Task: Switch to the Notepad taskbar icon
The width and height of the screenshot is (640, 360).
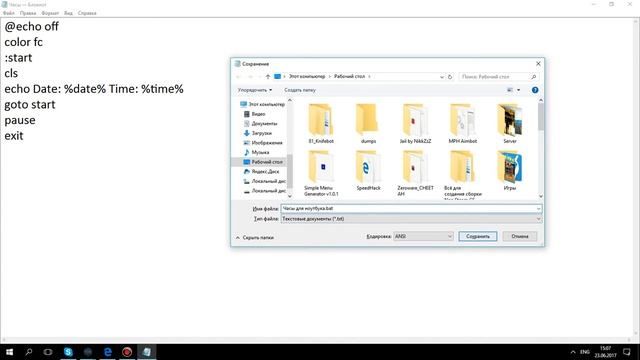Action: (147, 352)
